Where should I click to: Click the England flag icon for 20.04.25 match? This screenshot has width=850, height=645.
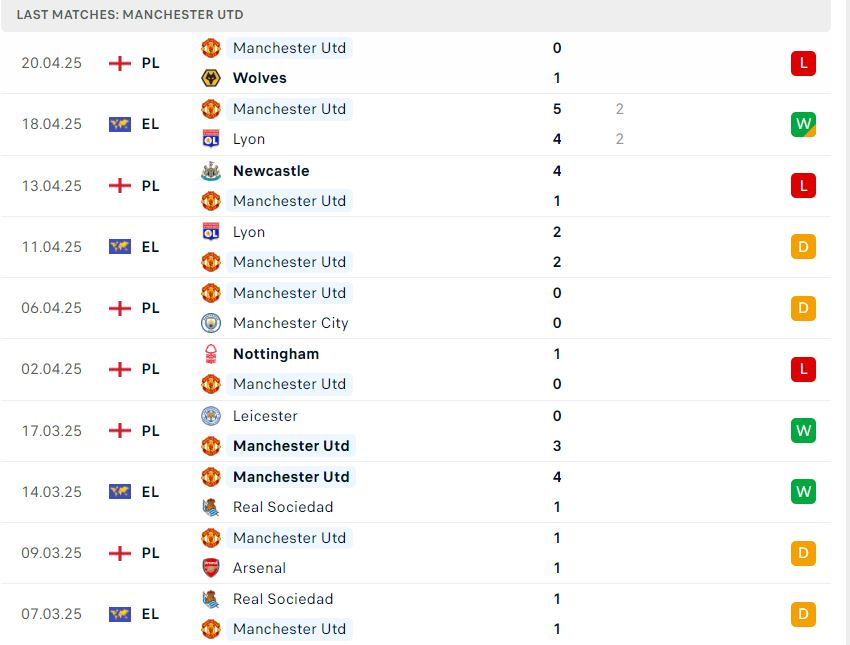click(x=120, y=63)
